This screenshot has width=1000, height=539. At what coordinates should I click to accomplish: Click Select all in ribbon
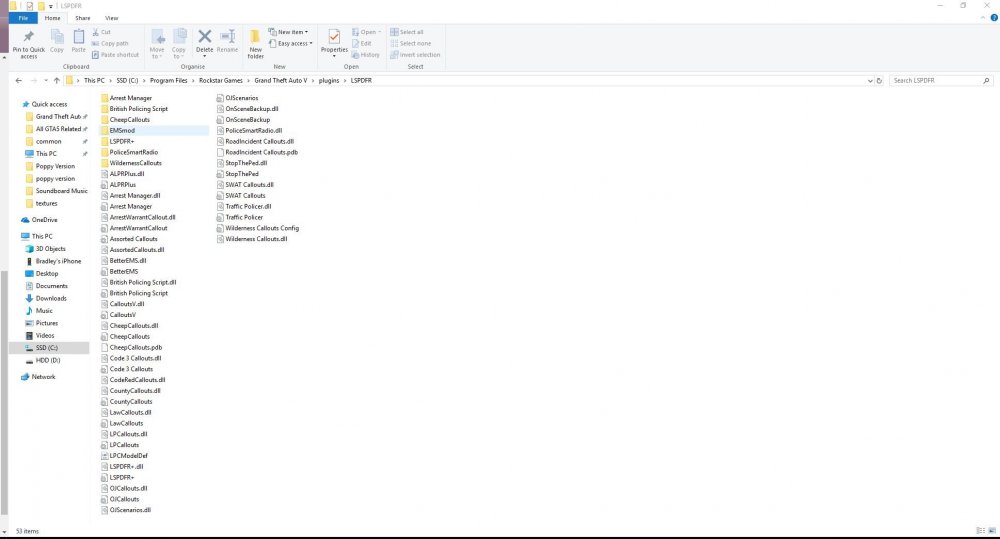pos(407,32)
